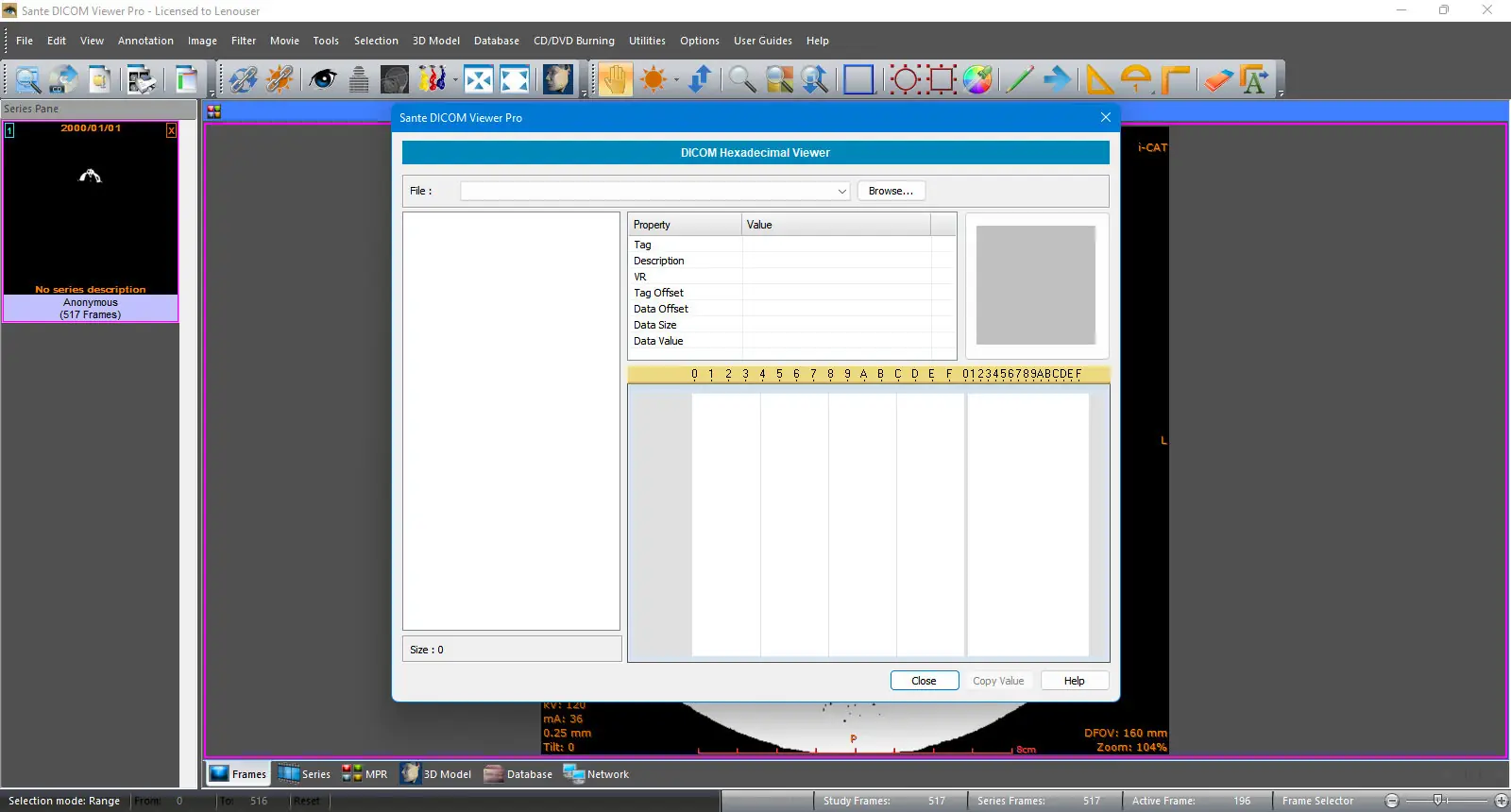The width and height of the screenshot is (1511, 812).
Task: Click the 3D face render toolbar icon
Action: coord(557,79)
